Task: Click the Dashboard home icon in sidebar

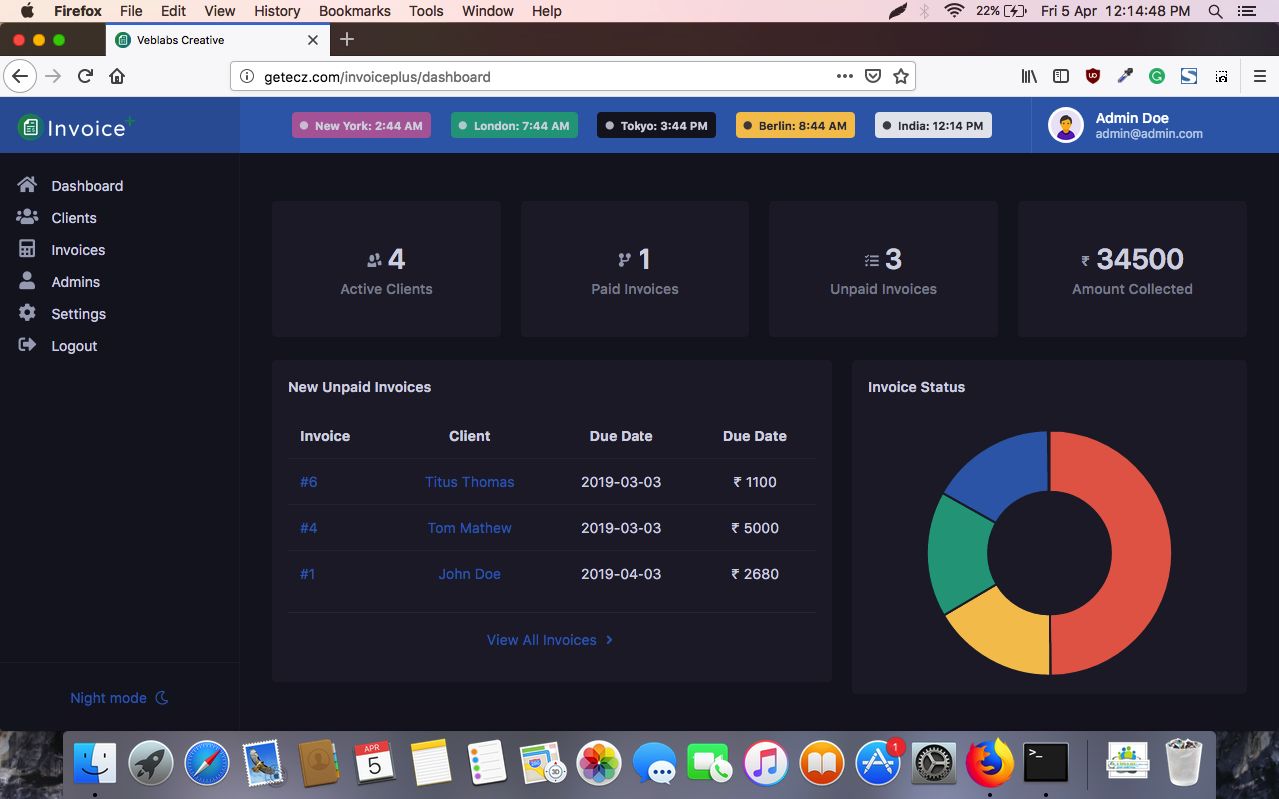Action: [x=27, y=185]
